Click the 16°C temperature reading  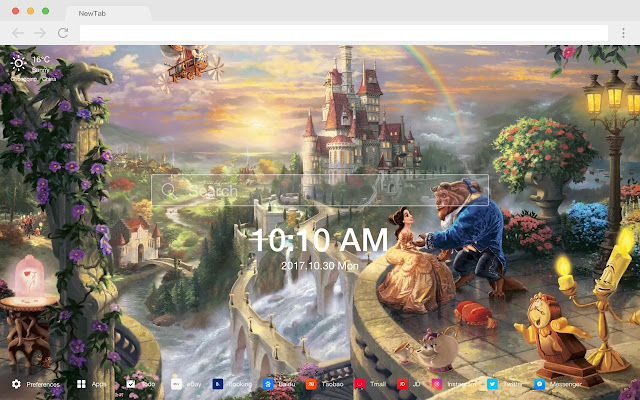41,60
